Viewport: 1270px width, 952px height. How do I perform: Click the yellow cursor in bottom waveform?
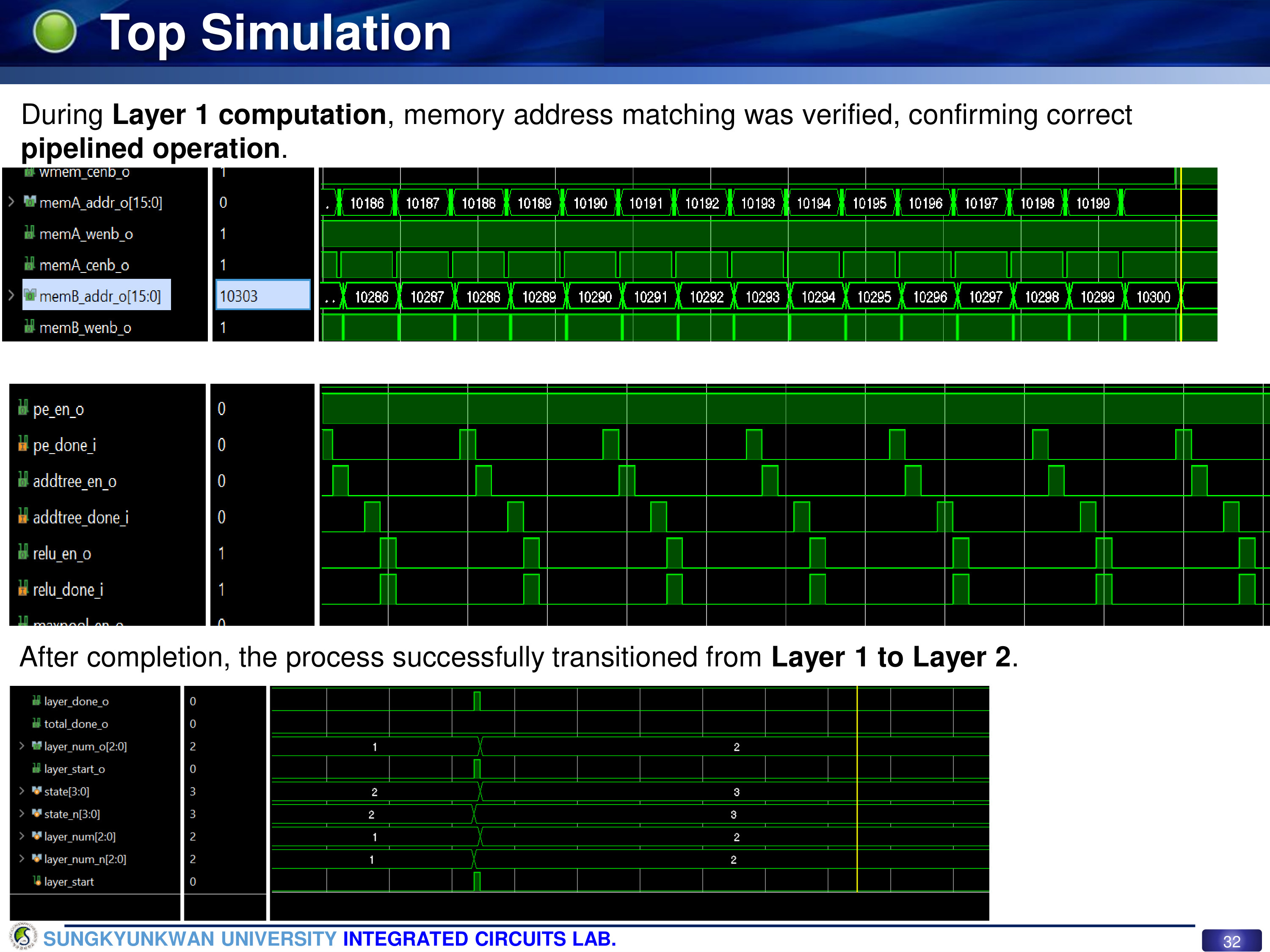pyautogui.click(x=857, y=789)
